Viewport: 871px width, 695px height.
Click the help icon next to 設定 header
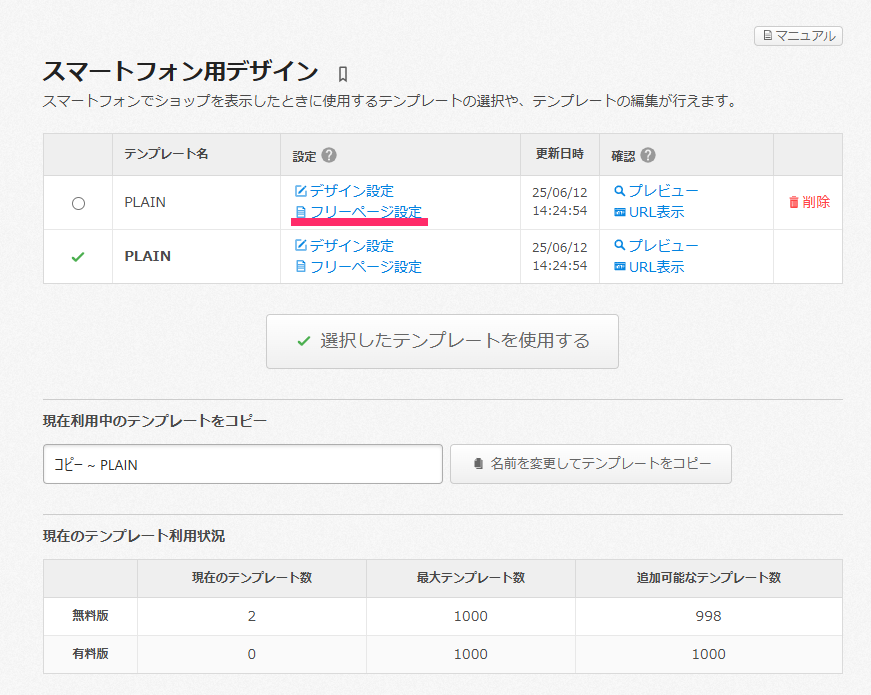(329, 155)
